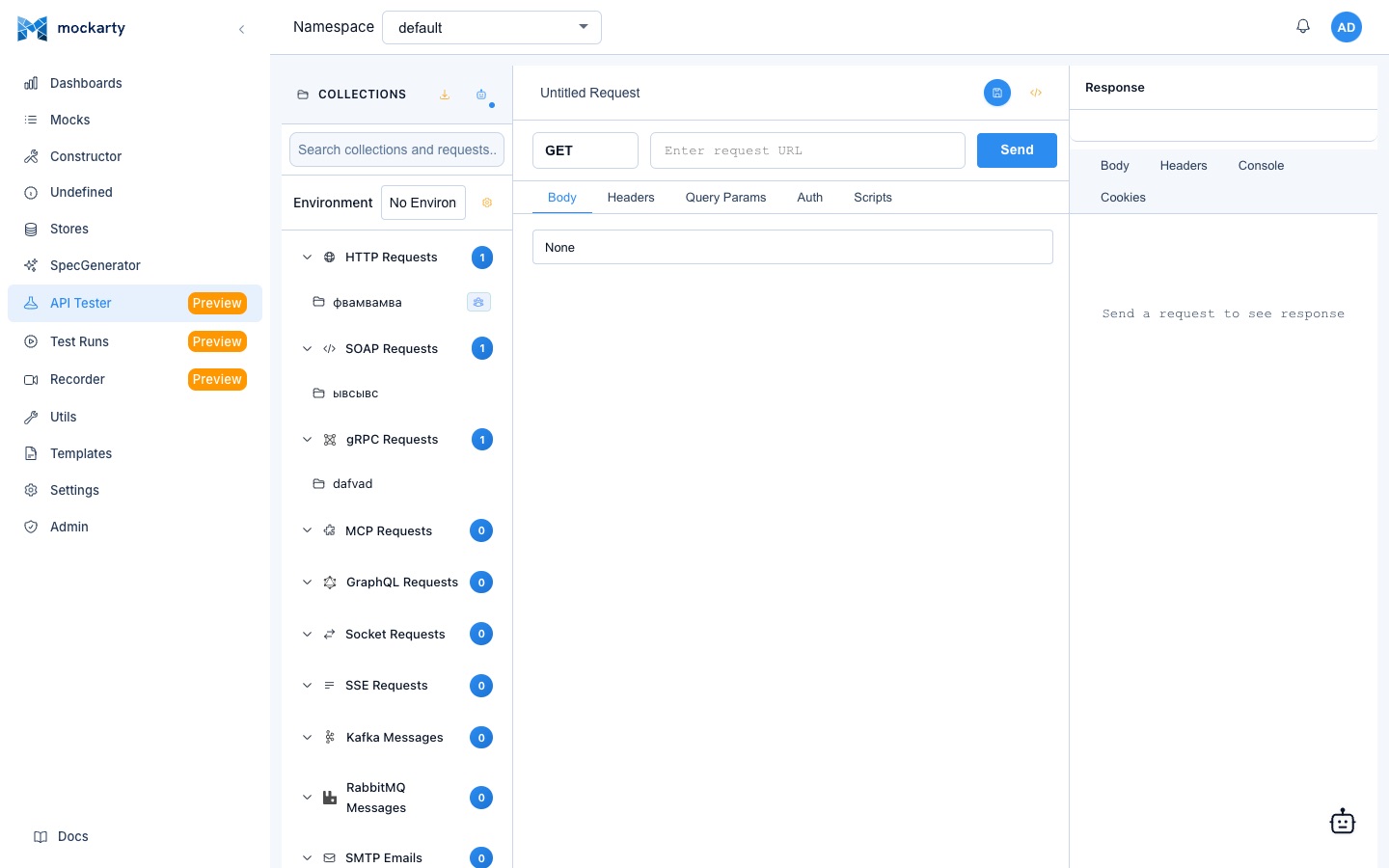
Task: Open the robot assistant icon at bottom right
Action: tap(1343, 822)
